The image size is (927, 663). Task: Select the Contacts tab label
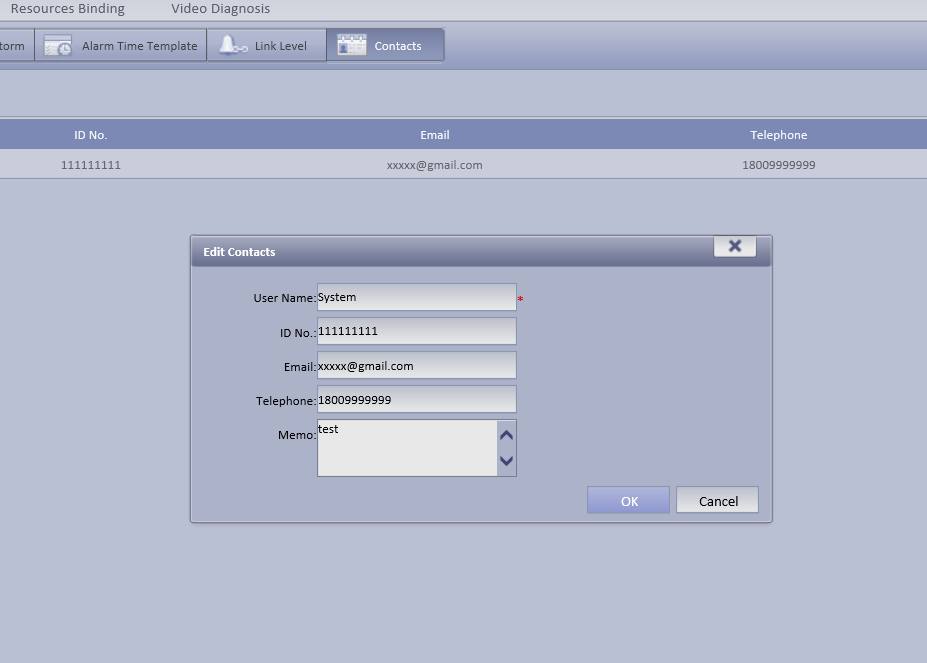(x=398, y=46)
